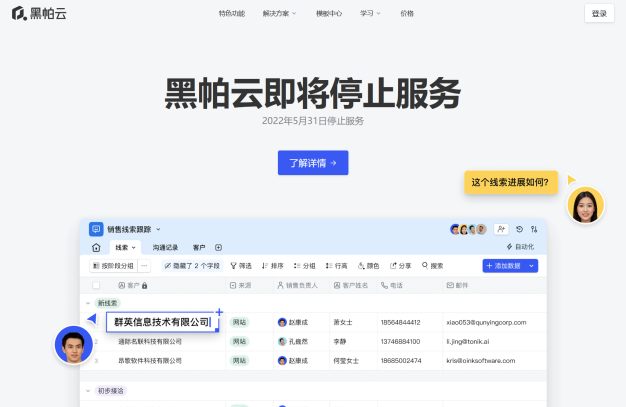626x407 pixels.
Task: Open the history icon
Action: point(519,229)
